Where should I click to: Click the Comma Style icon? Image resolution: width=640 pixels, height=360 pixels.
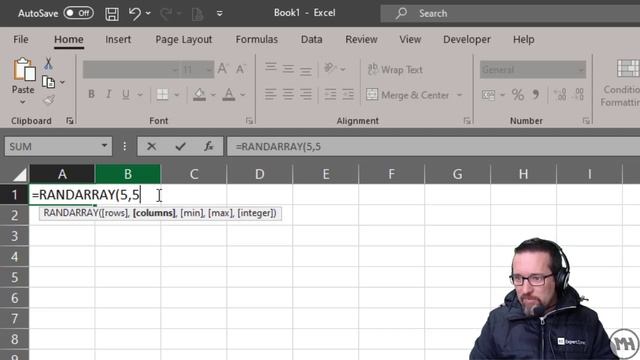click(x=536, y=95)
